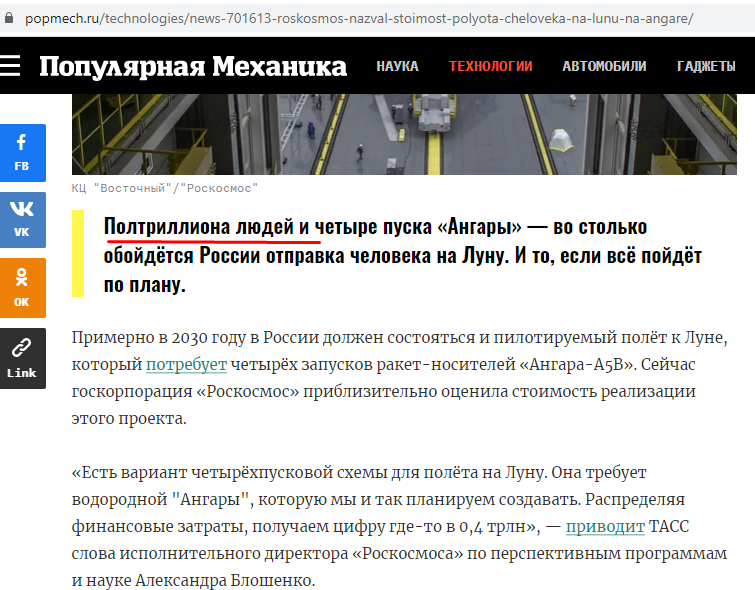Copy article link with Link button
The width and height of the screenshot is (755, 590).
(x=22, y=357)
